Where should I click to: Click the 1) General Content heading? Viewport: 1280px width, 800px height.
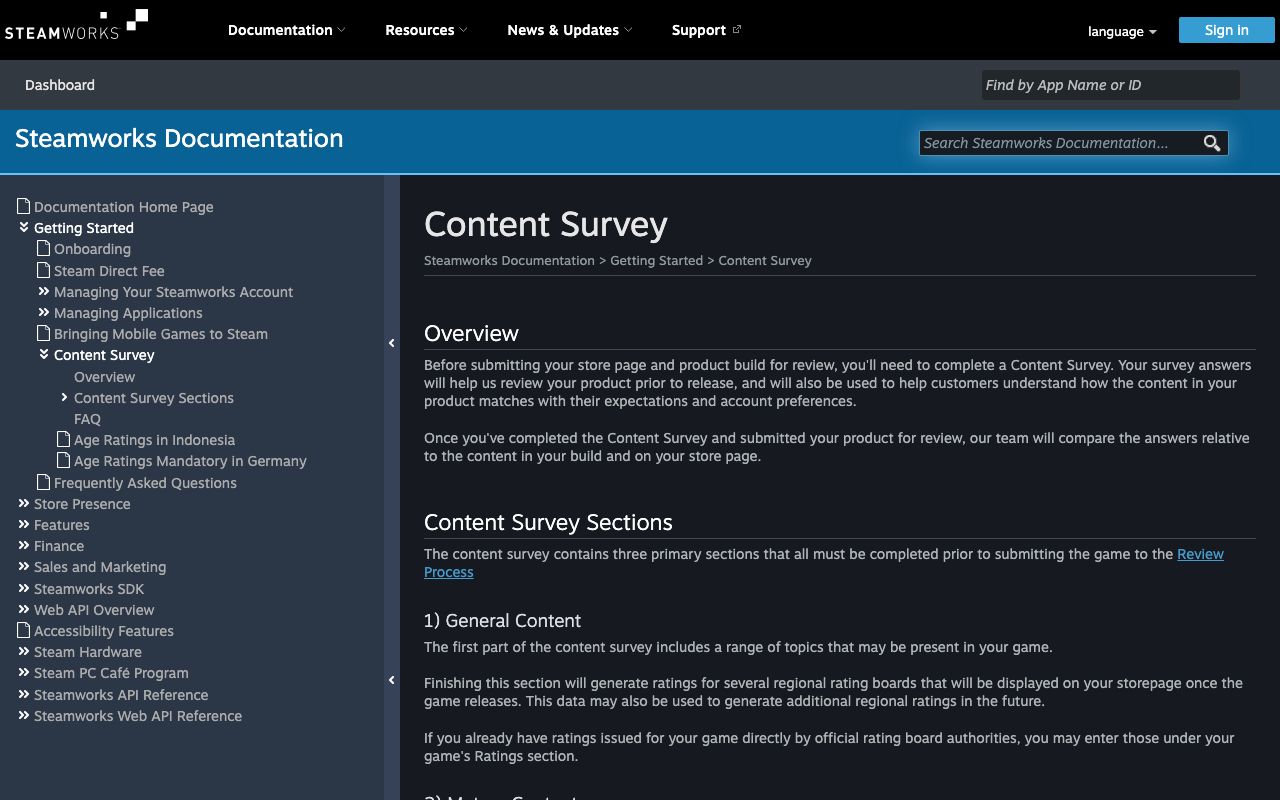coord(502,620)
